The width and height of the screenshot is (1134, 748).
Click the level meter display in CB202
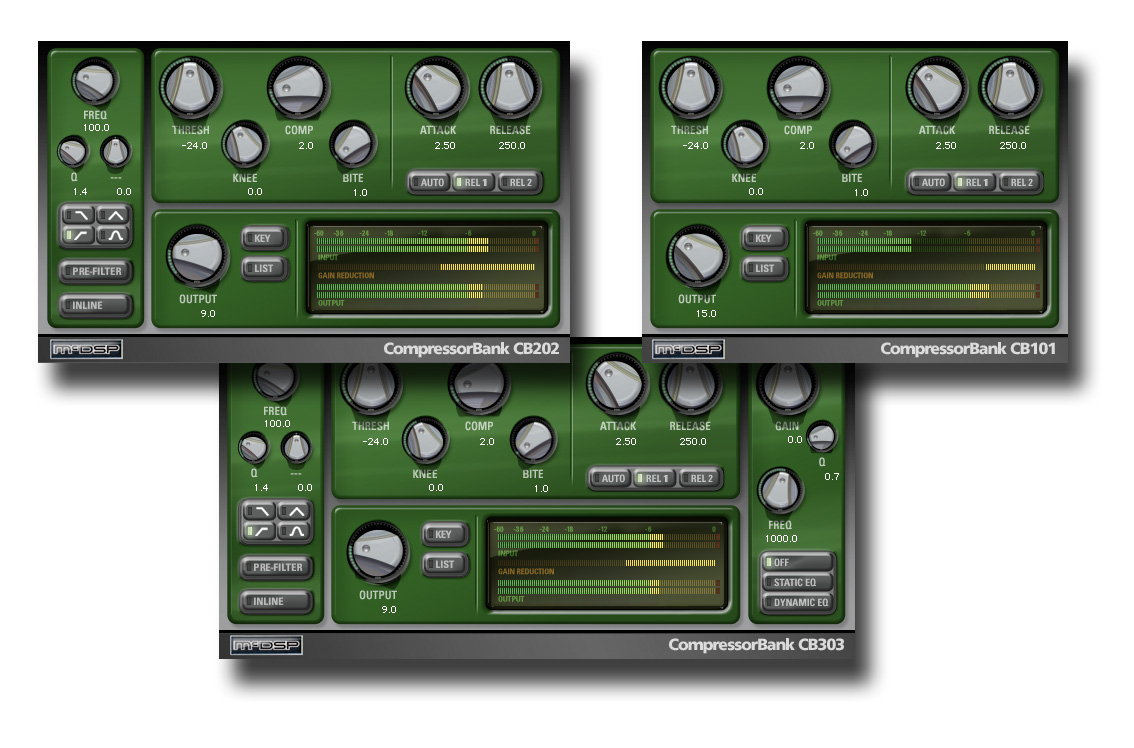(427, 268)
